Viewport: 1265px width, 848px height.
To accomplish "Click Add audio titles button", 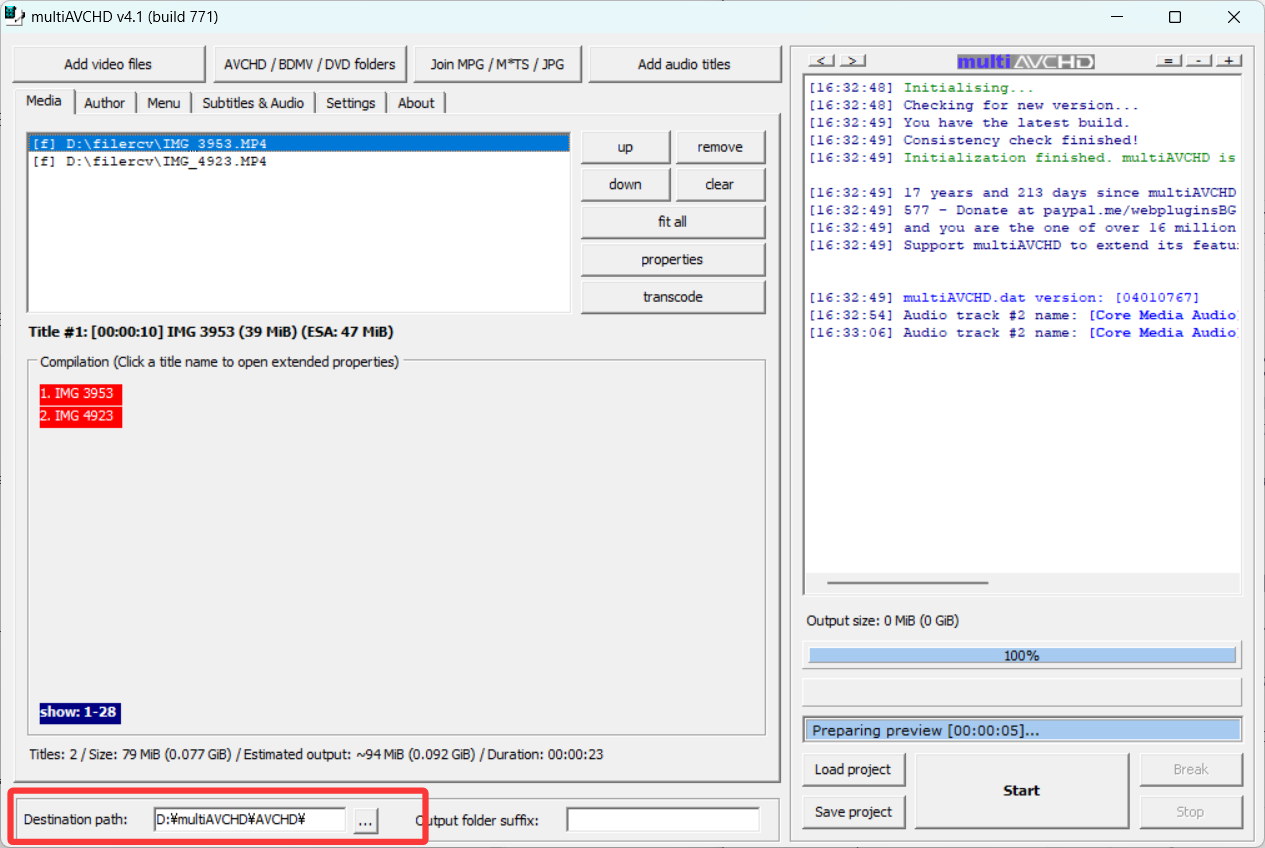I will 684,64.
